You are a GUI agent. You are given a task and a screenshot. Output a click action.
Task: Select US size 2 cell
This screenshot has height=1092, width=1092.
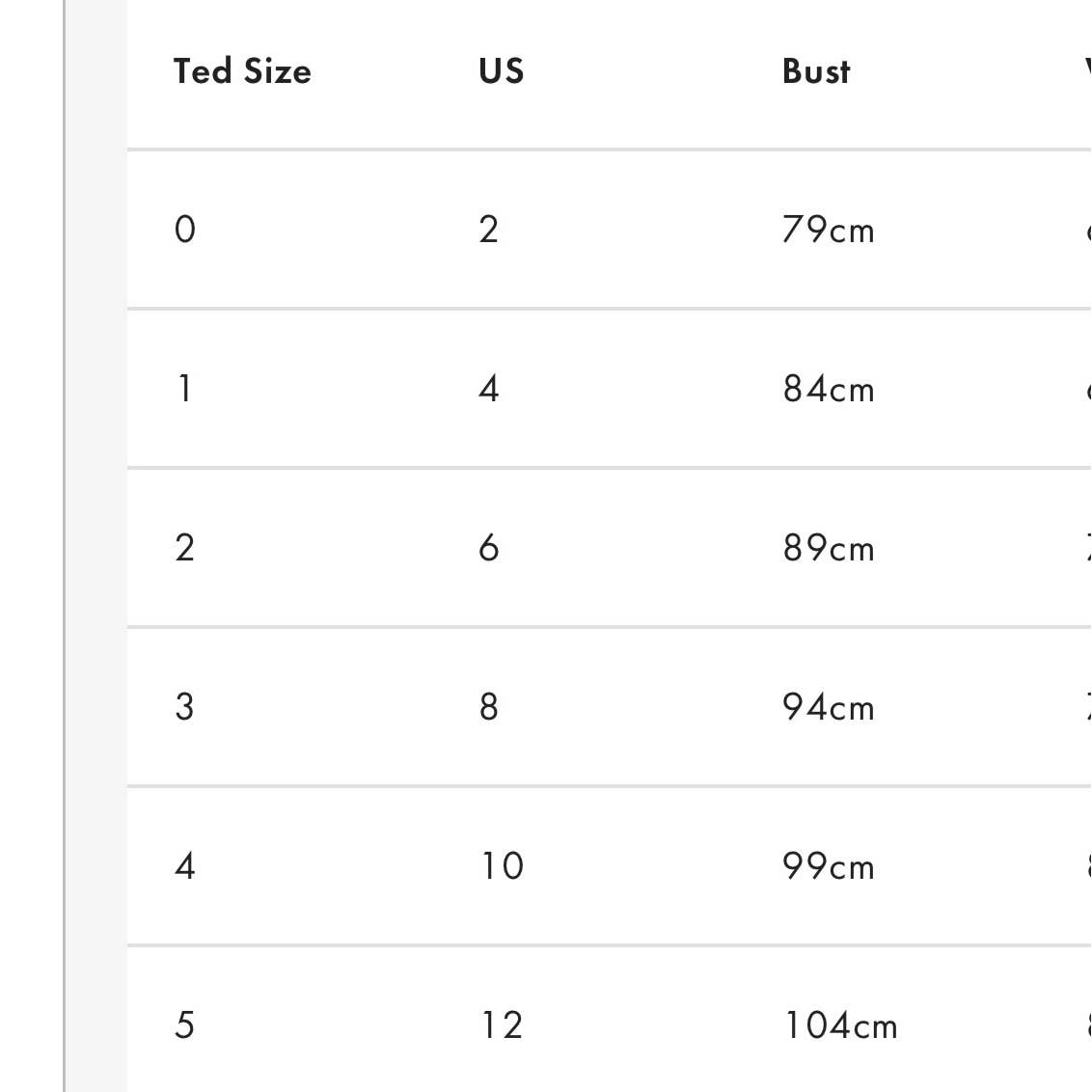(x=489, y=230)
